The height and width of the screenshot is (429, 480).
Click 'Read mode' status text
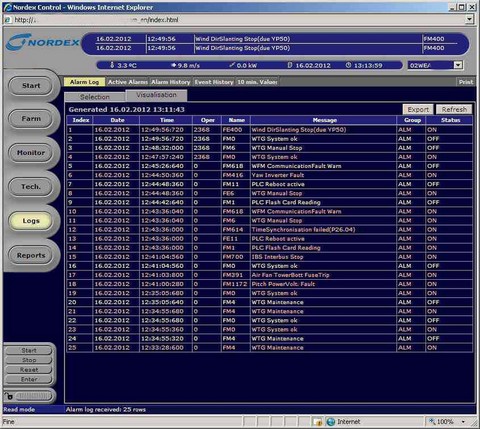[19, 410]
